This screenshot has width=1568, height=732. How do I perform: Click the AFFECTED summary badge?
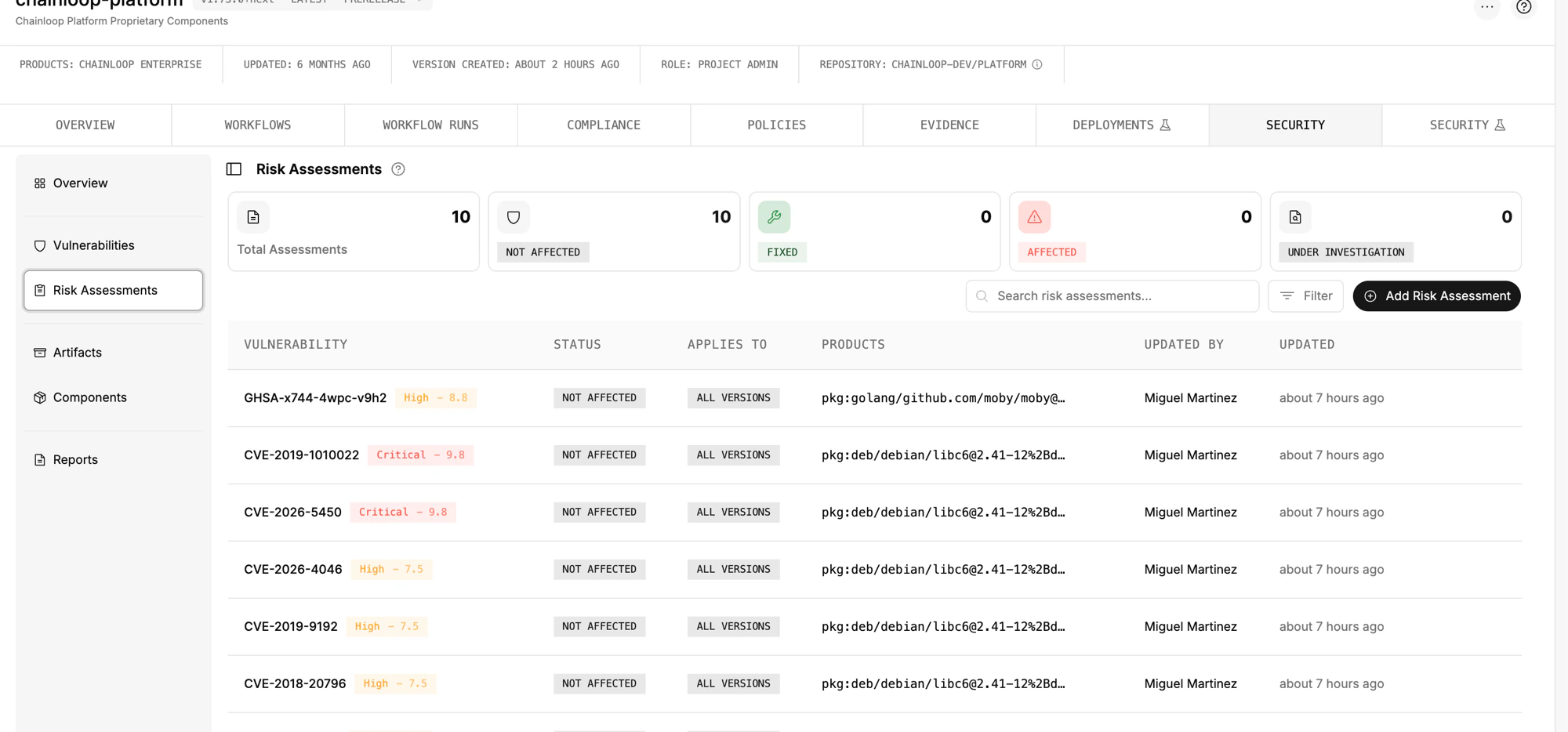(1052, 252)
